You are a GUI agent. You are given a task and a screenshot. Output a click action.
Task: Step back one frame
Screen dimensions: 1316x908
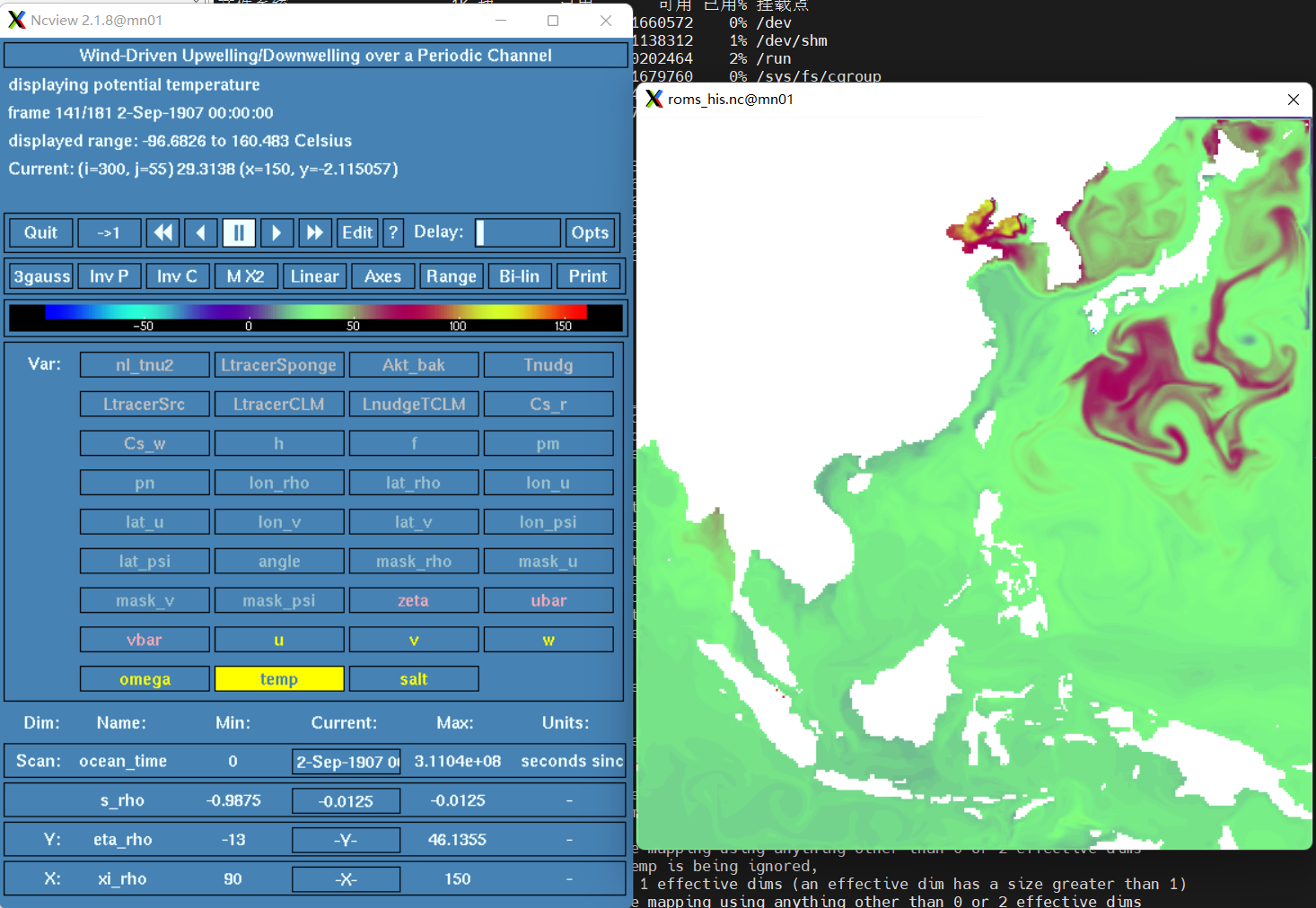200,233
